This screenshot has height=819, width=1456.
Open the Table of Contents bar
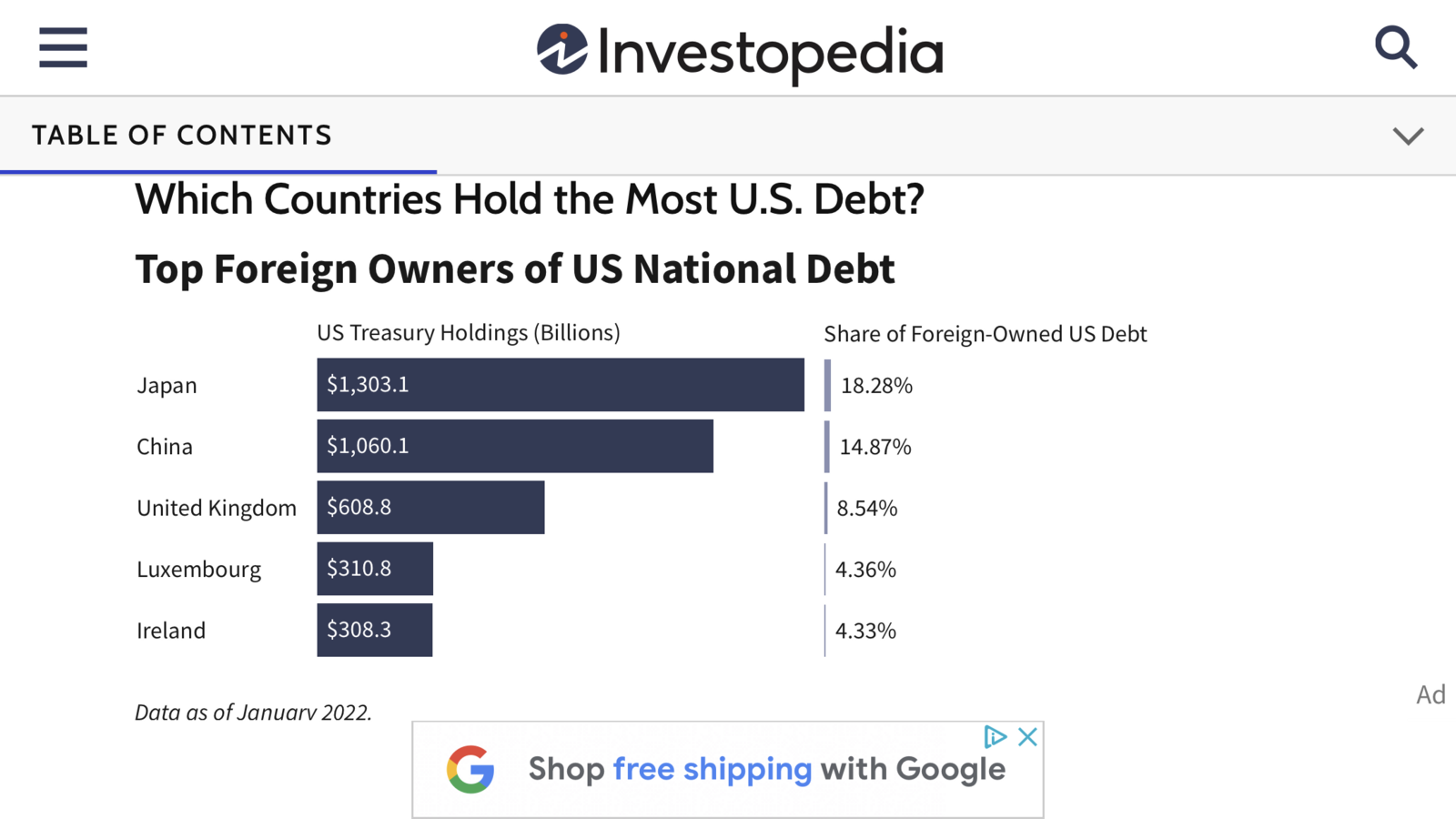728,136
